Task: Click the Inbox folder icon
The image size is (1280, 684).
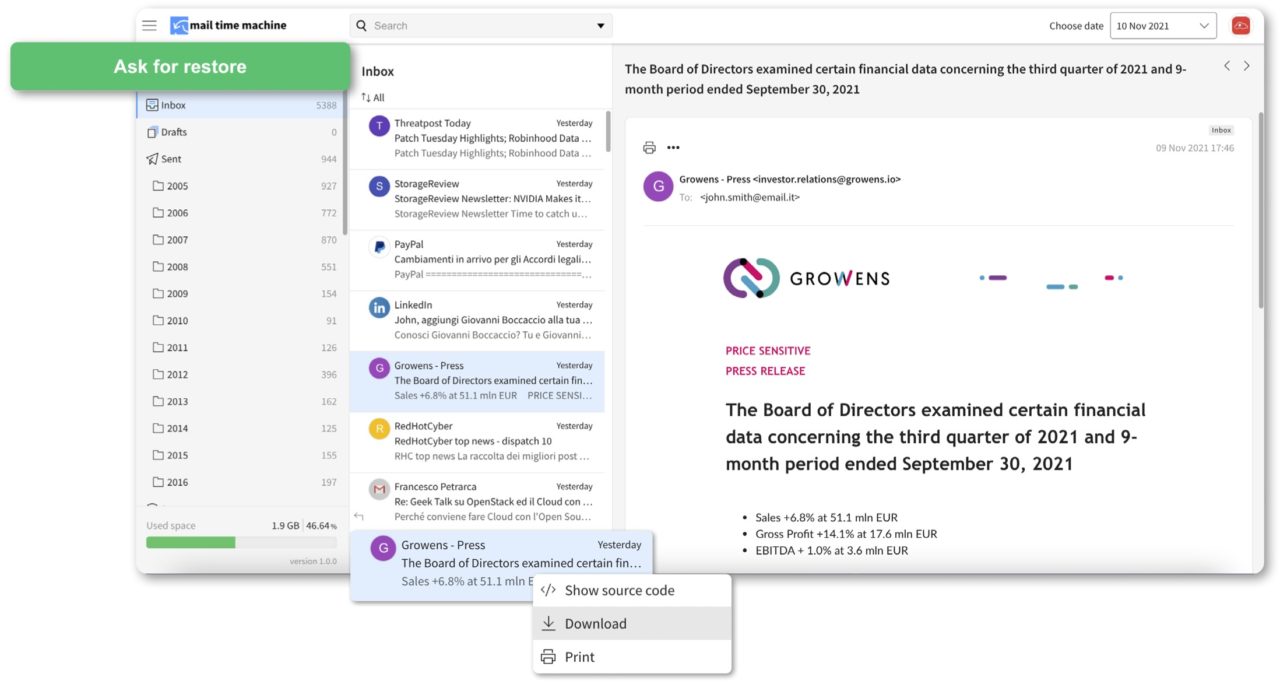Action: (152, 105)
